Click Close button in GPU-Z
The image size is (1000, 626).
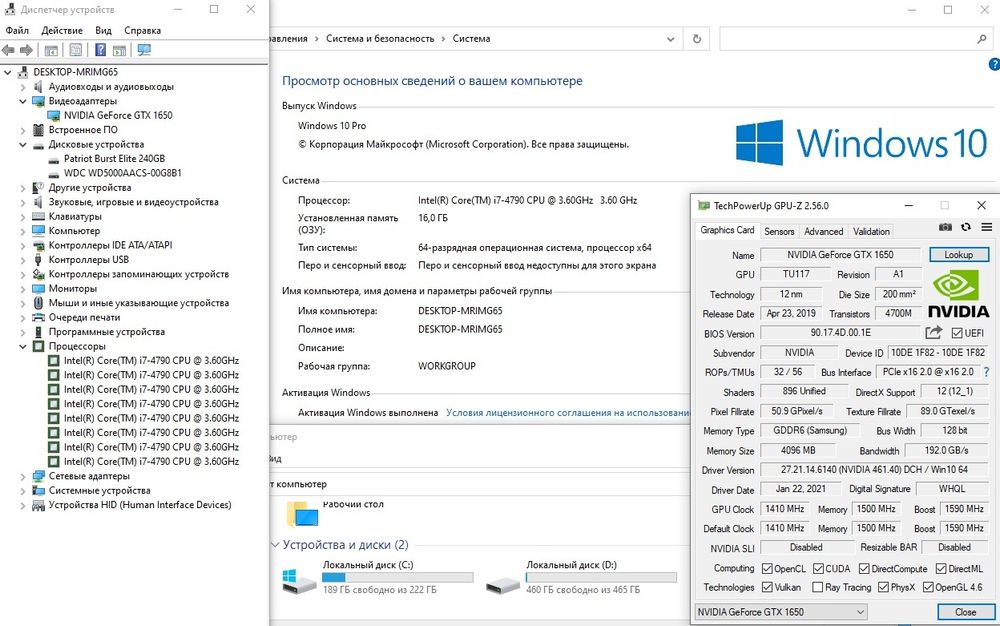tap(965, 612)
